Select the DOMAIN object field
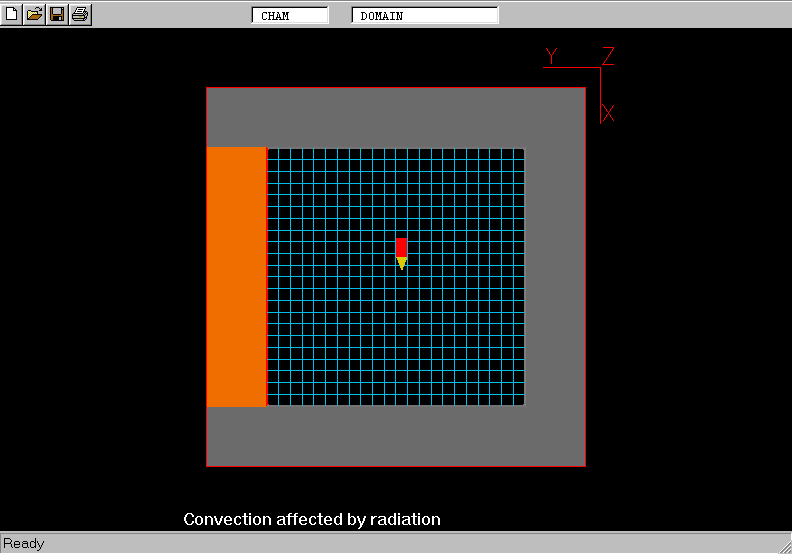 424,15
